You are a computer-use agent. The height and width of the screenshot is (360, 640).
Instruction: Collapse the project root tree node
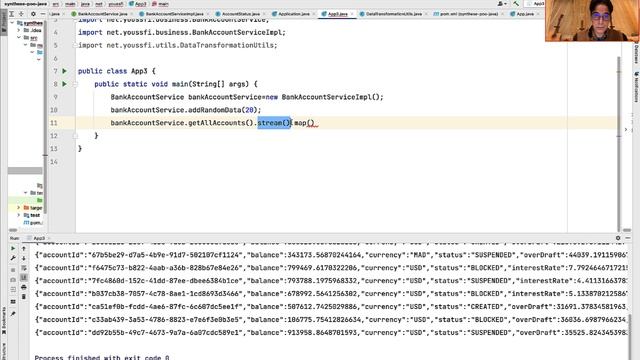(12, 23)
